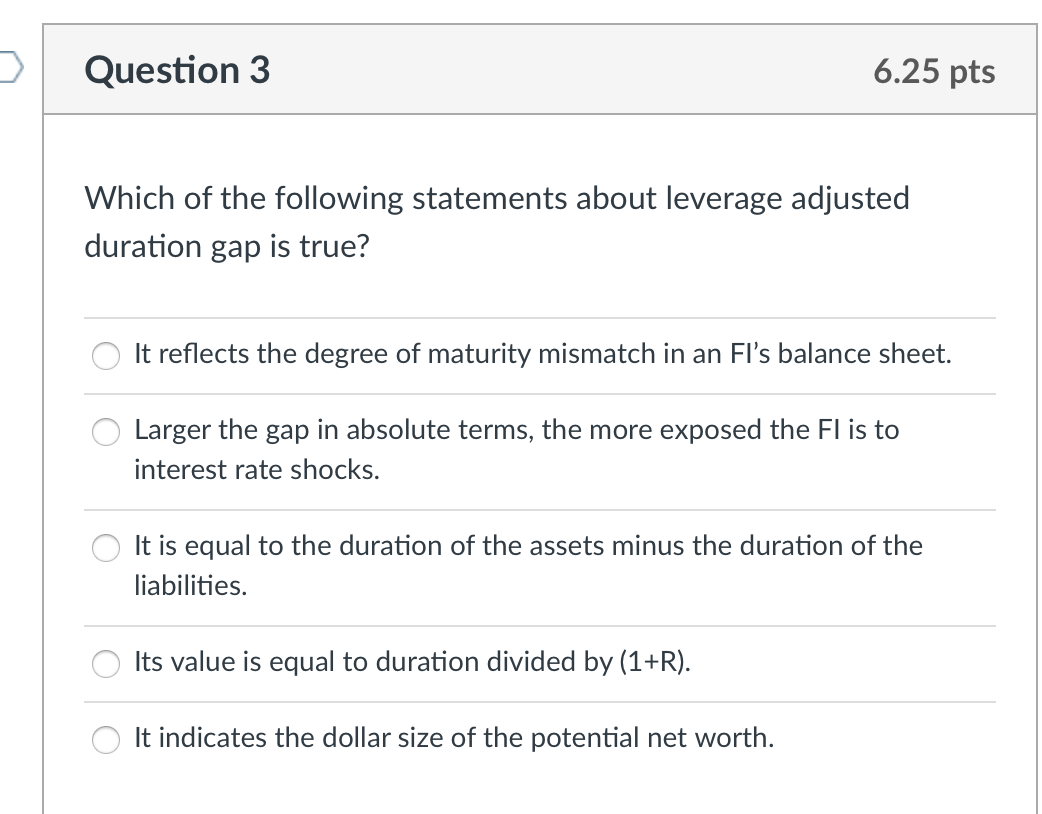The height and width of the screenshot is (814, 1042).
Task: Choose the answer about duration of assets minus liabilities
Action: (106, 548)
